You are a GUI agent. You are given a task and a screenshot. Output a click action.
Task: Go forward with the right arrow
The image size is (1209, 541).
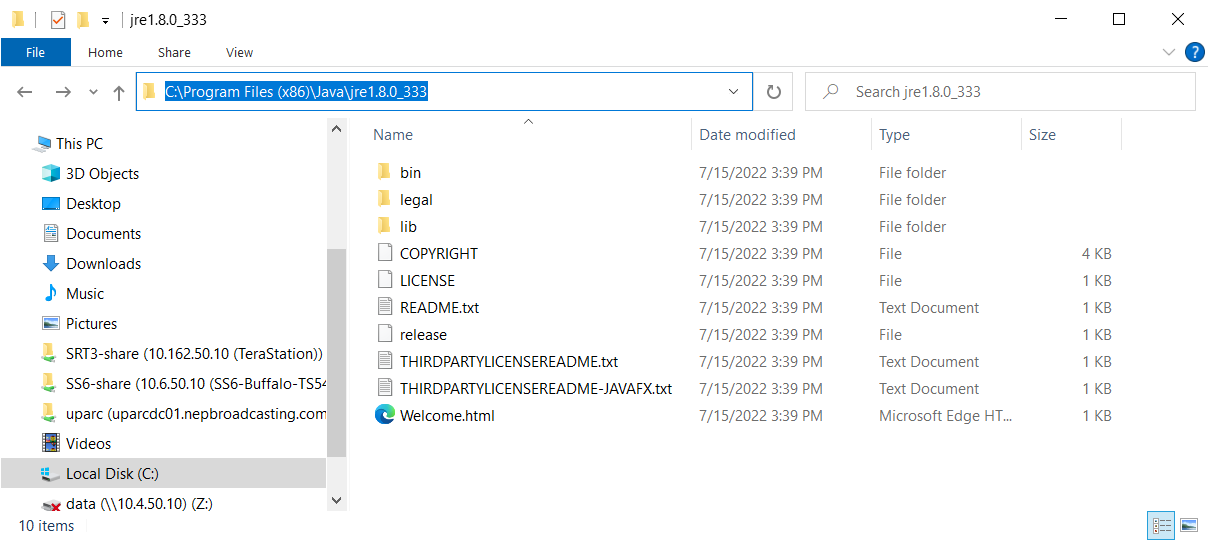click(x=63, y=92)
